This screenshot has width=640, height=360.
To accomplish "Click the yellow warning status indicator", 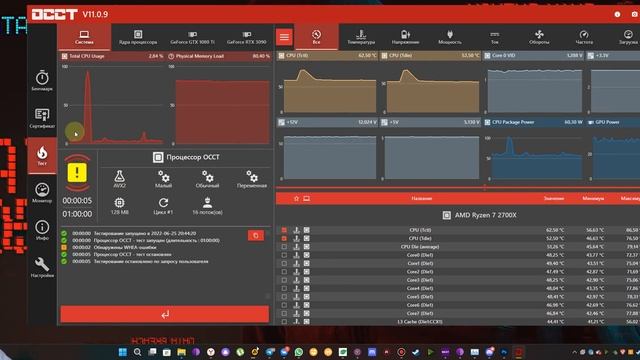I will point(77,173).
